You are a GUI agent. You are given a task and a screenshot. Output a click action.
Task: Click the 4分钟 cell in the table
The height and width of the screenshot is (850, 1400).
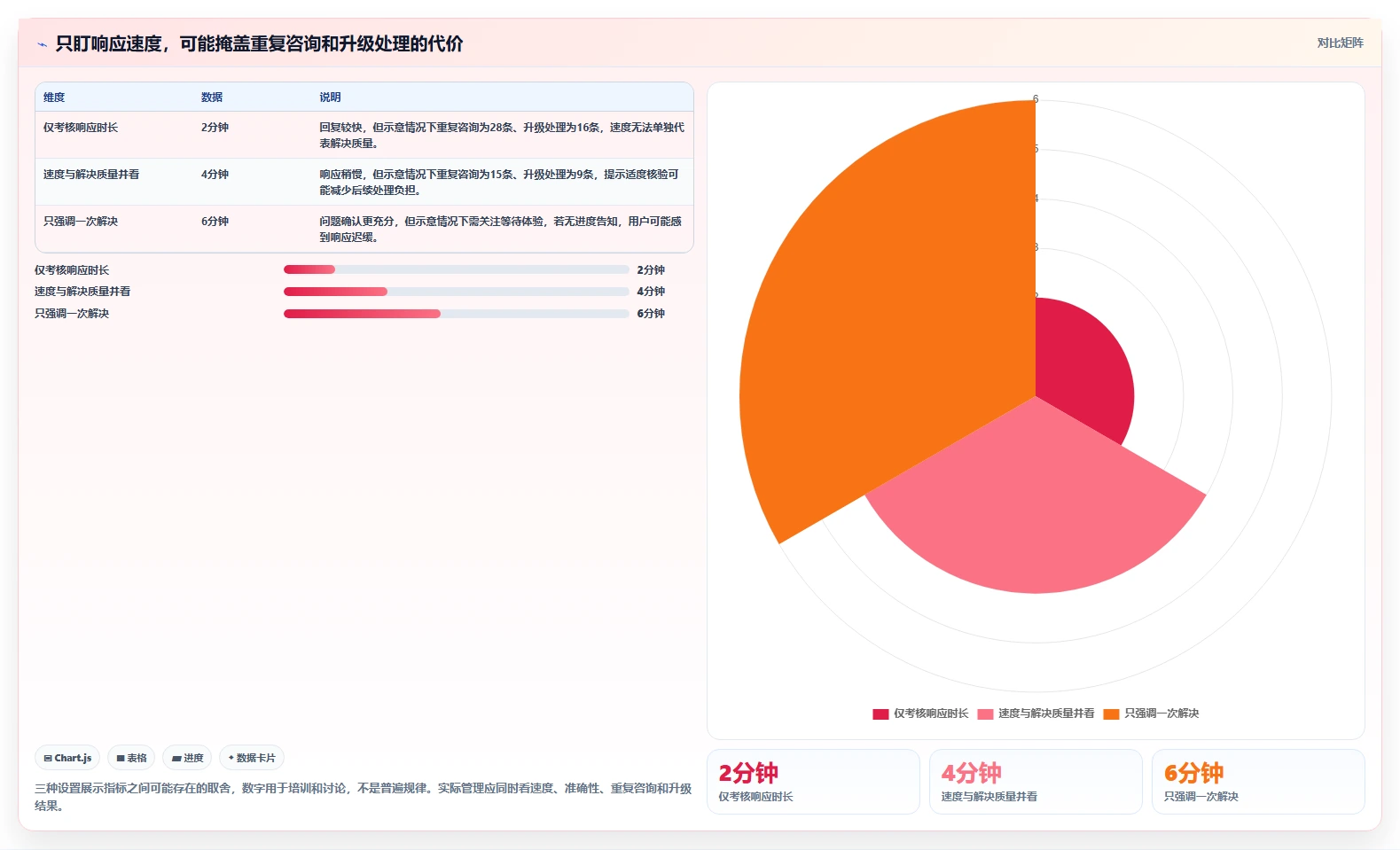click(x=215, y=175)
